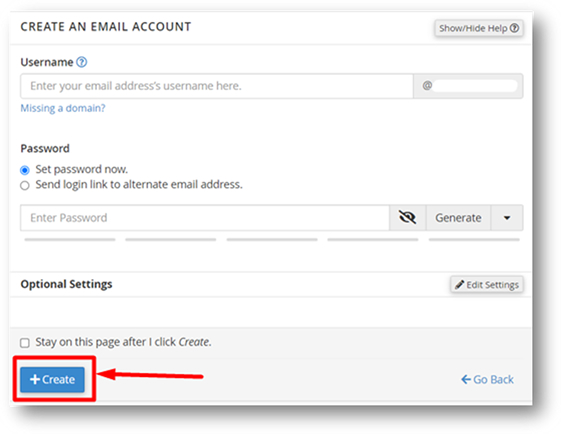Open the domain selector next to @

(x=468, y=86)
